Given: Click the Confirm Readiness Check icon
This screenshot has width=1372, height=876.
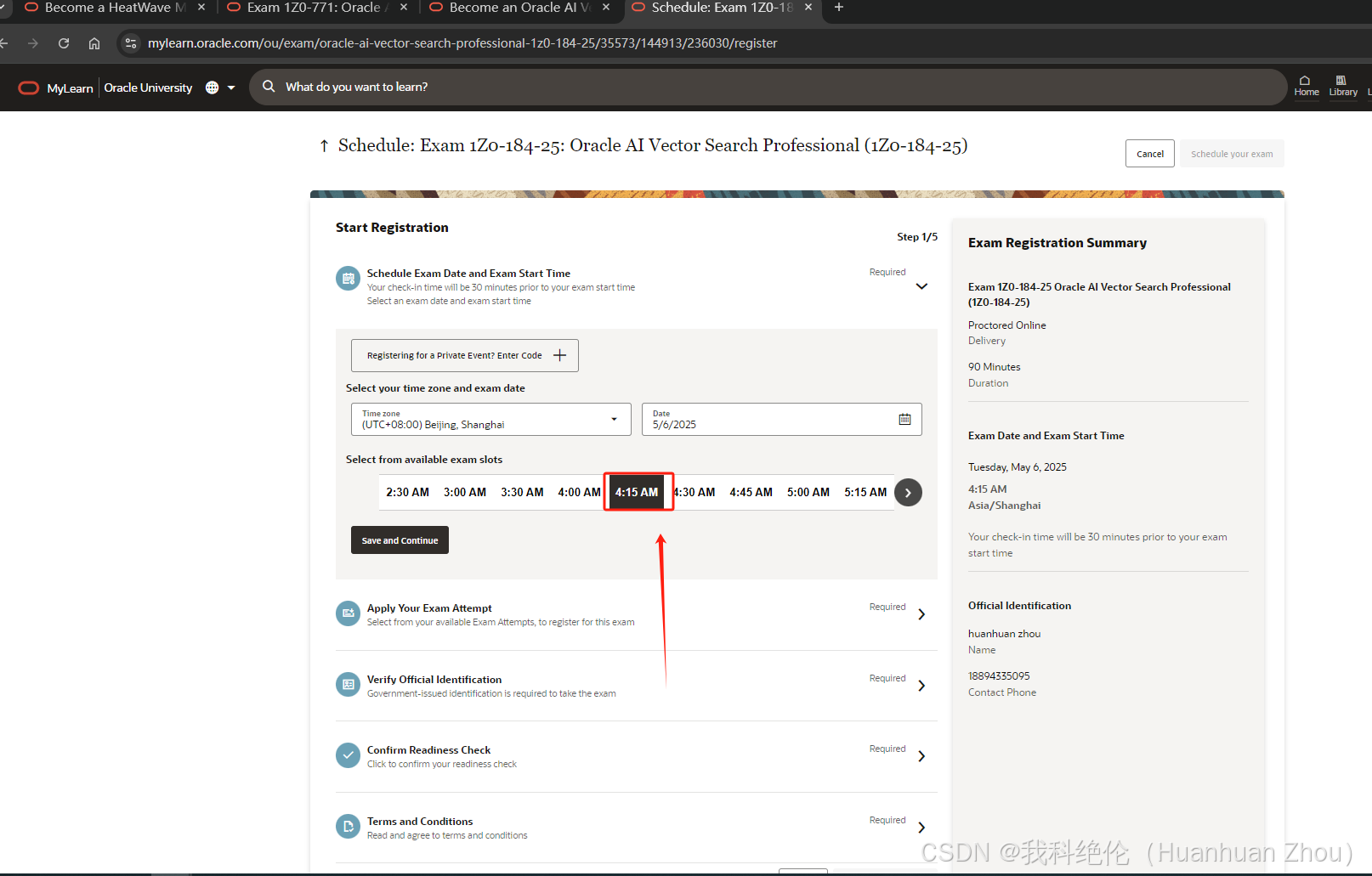Looking at the screenshot, I should (x=348, y=755).
